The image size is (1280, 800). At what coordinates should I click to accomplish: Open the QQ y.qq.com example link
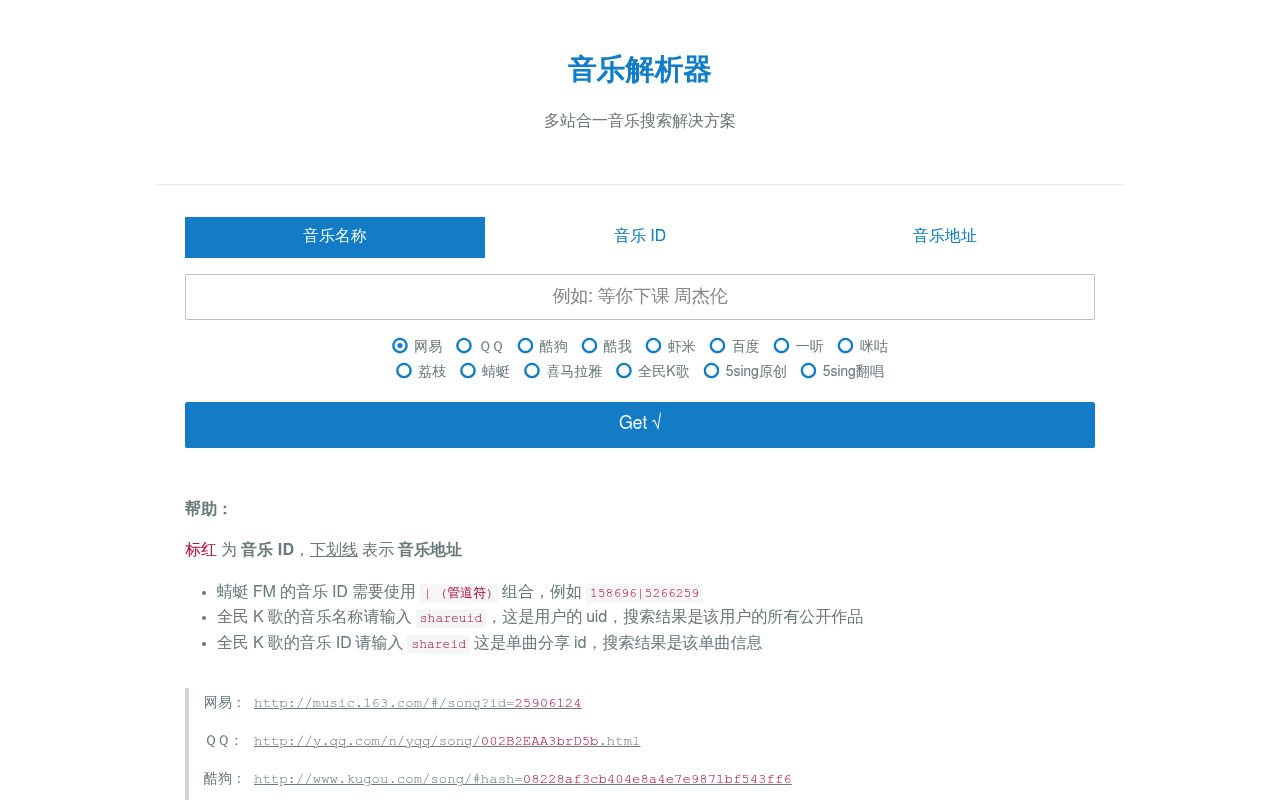[447, 741]
